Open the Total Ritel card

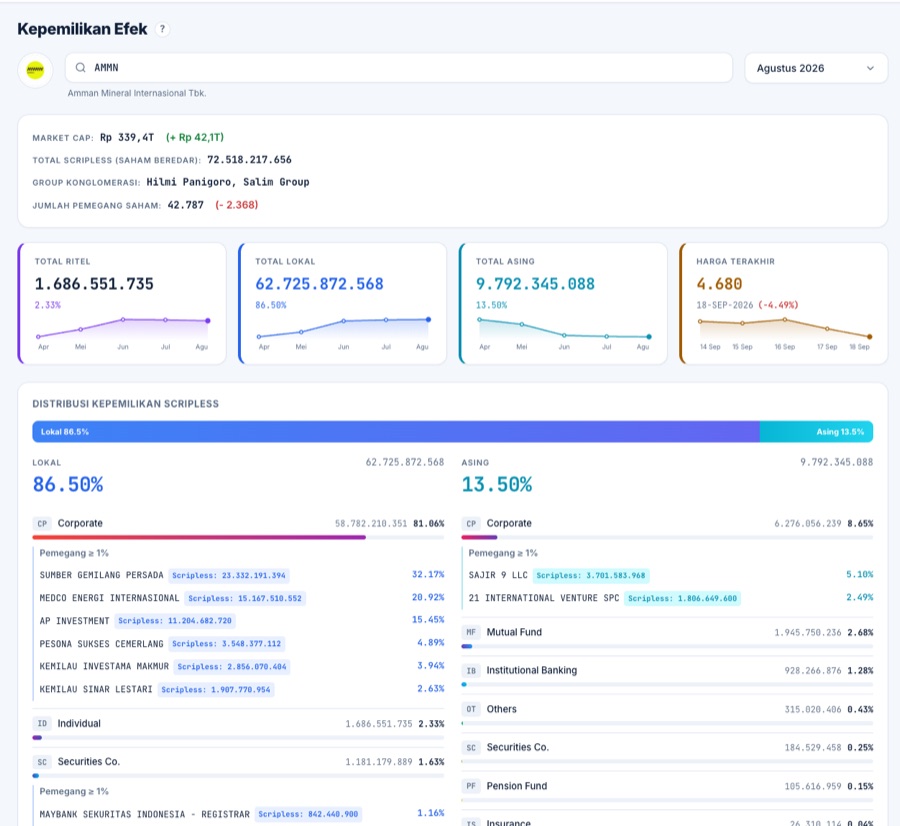122,303
